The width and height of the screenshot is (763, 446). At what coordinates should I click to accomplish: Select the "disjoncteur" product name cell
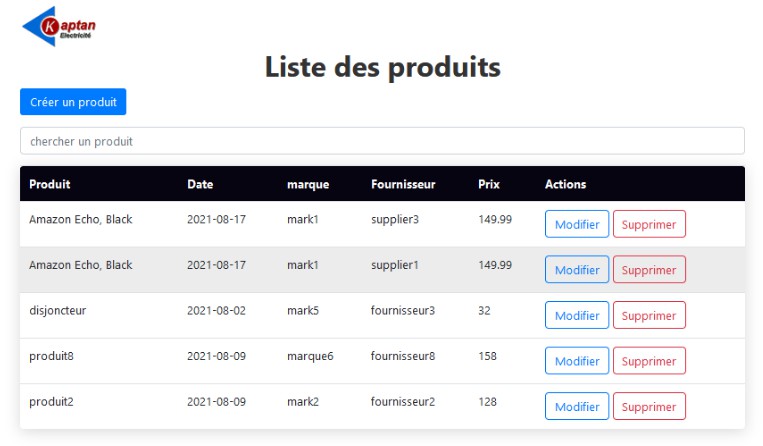(58, 310)
